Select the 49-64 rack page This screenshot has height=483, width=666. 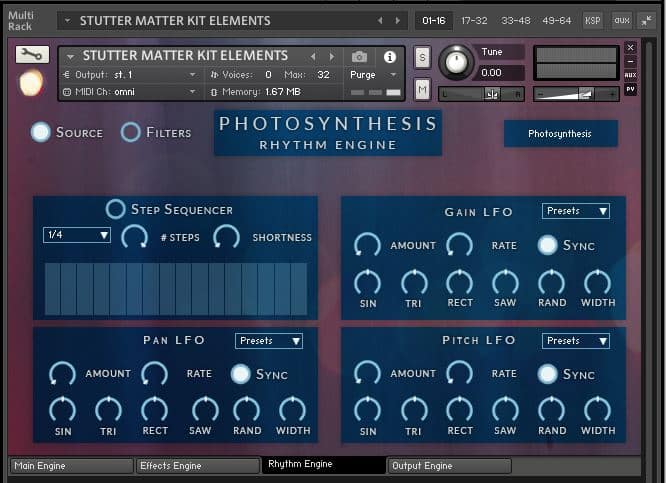click(557, 20)
